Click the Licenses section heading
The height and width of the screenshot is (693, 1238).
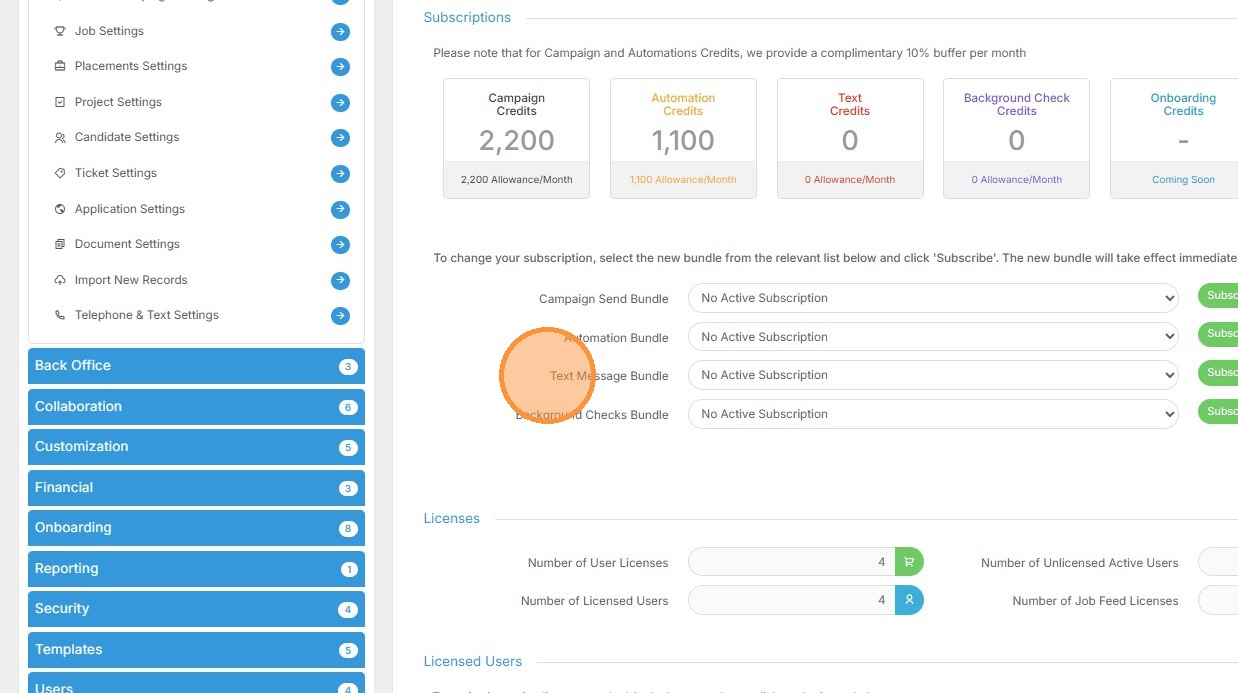[x=452, y=519]
